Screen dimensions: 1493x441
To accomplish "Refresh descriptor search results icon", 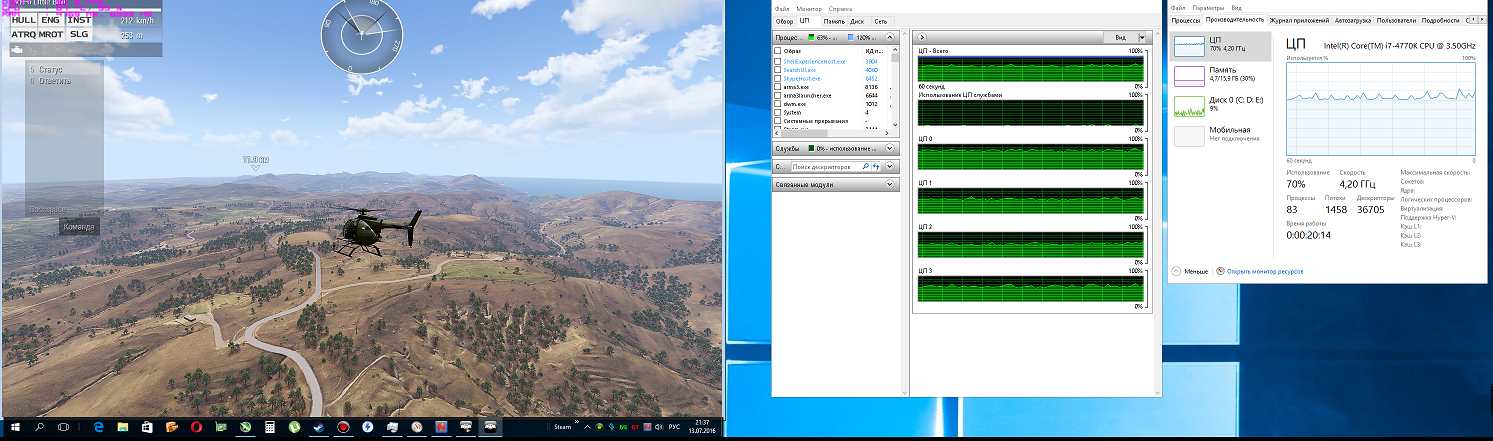I will [x=876, y=166].
